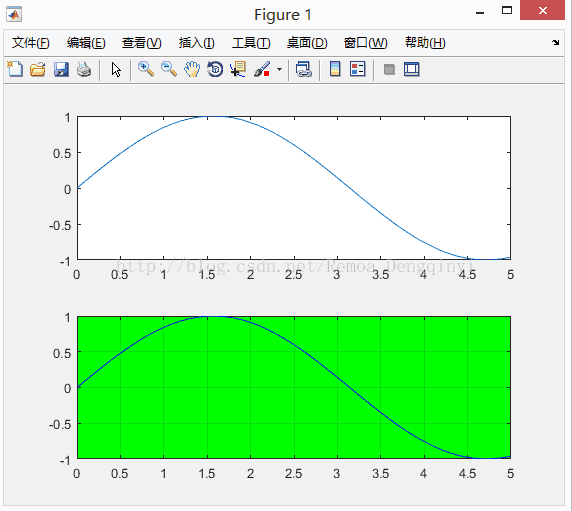Insert a legend using the toolbar icon

point(358,69)
